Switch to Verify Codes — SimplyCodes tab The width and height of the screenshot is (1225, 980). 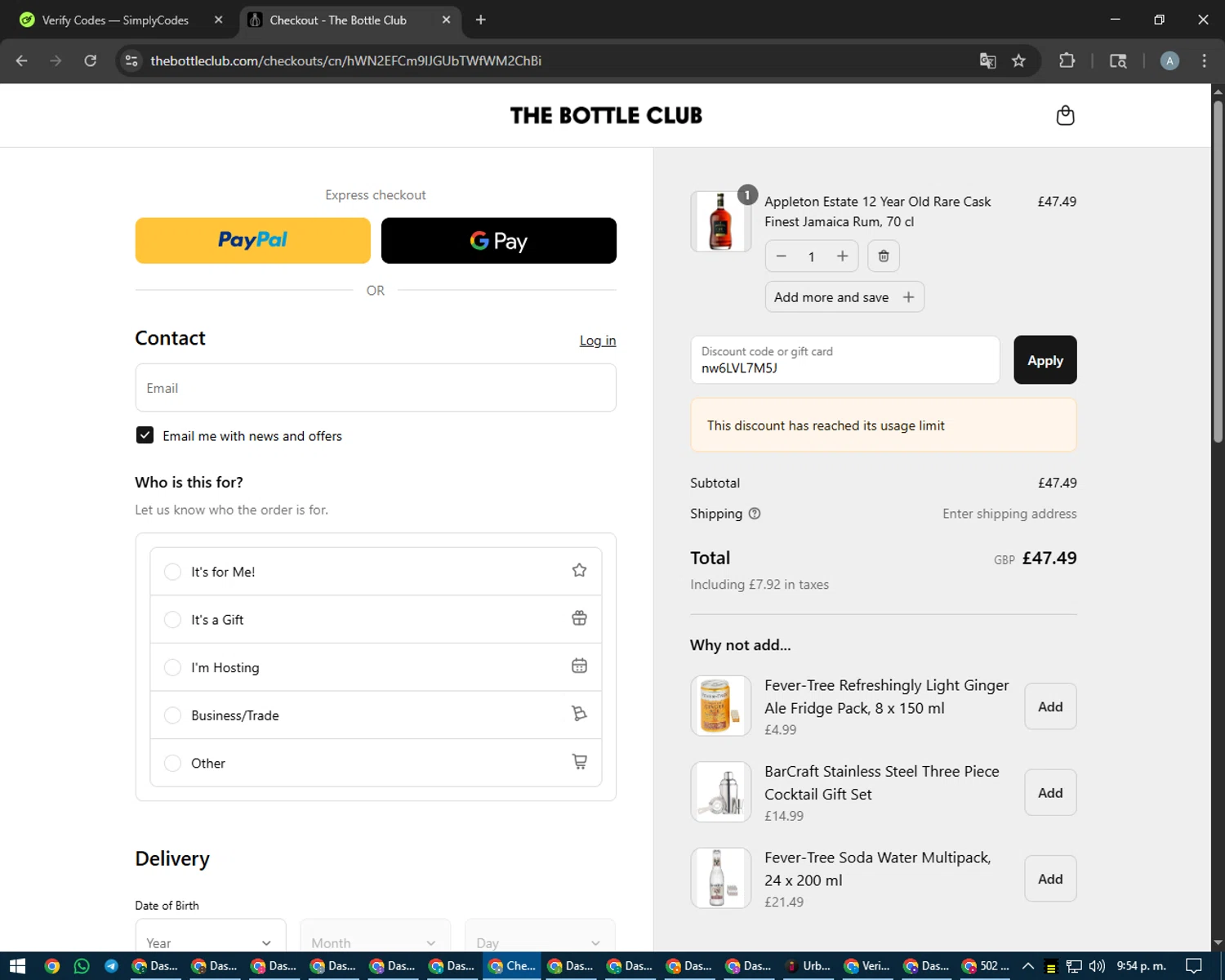coord(114,20)
